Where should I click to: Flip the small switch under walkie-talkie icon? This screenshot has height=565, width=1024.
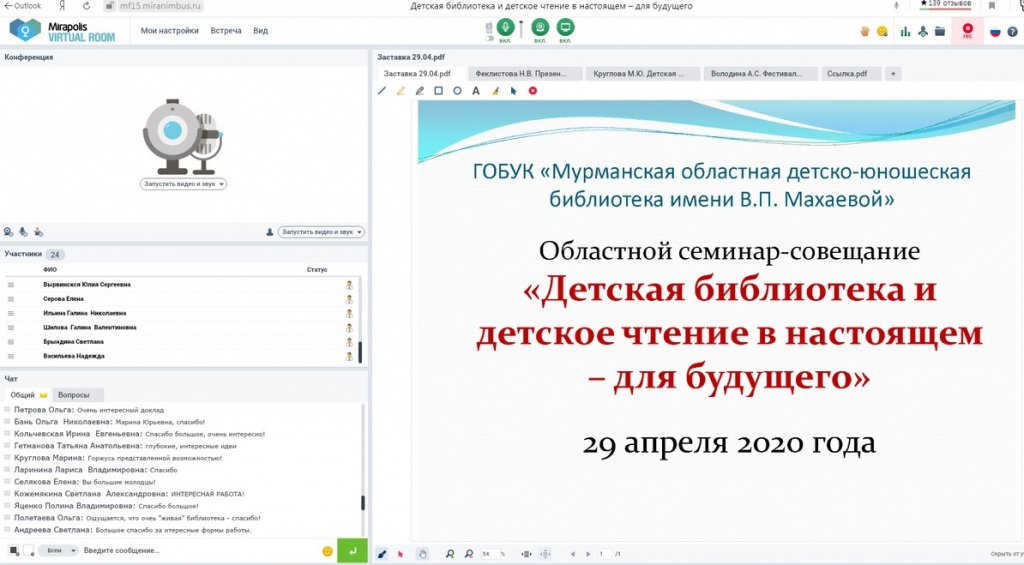click(489, 39)
